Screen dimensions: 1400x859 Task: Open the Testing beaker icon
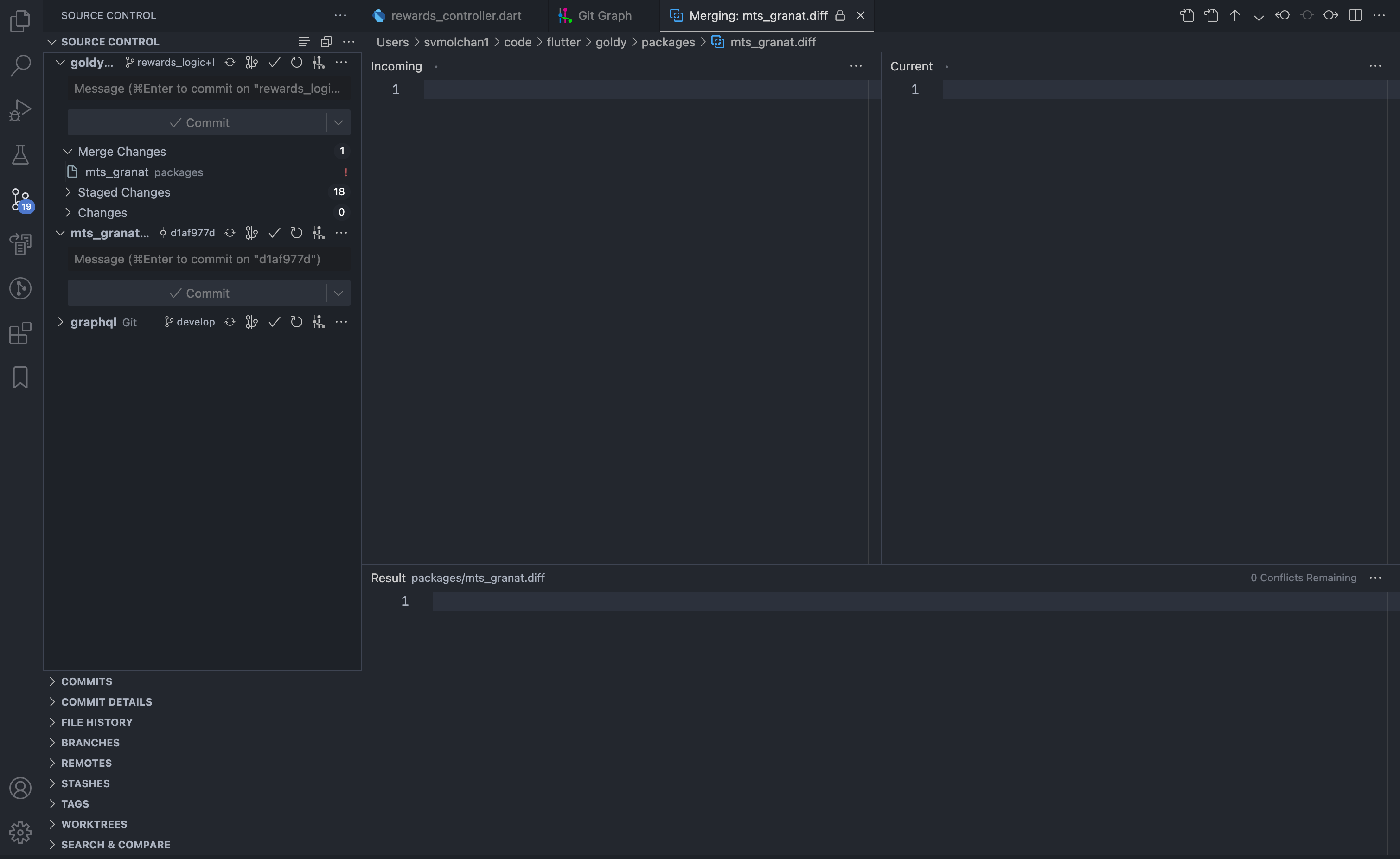point(20,154)
